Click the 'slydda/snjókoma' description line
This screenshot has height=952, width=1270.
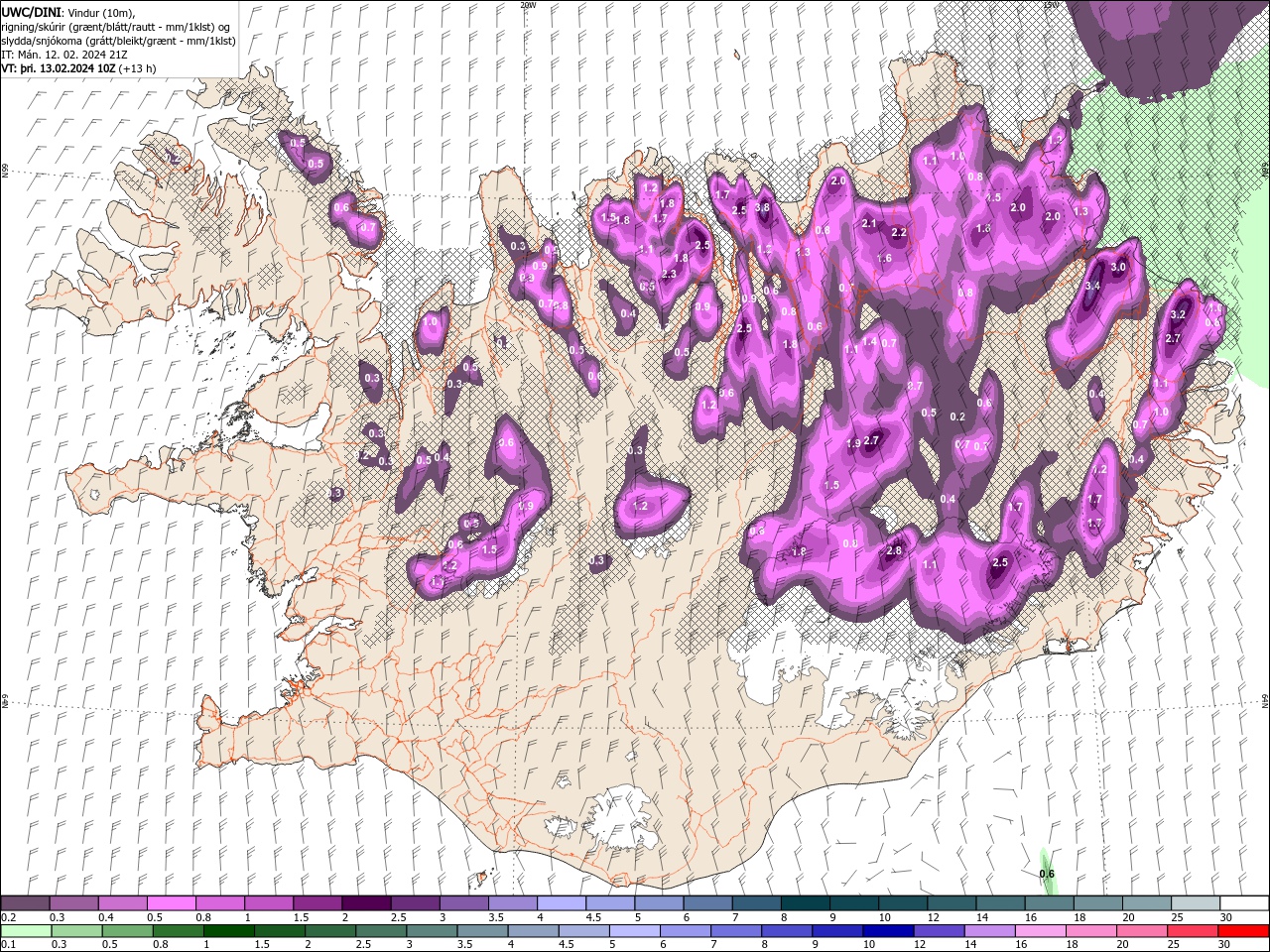pos(118,41)
